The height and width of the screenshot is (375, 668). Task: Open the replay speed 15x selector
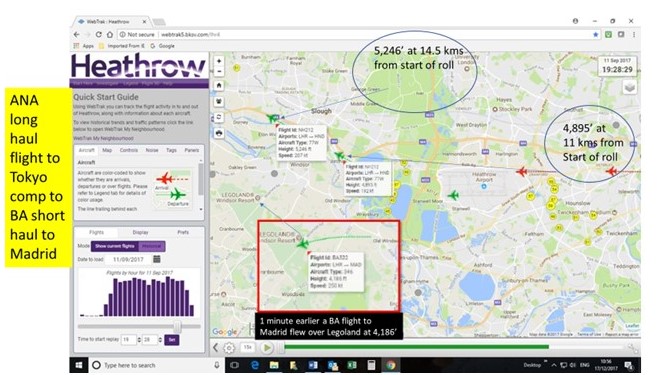click(248, 347)
